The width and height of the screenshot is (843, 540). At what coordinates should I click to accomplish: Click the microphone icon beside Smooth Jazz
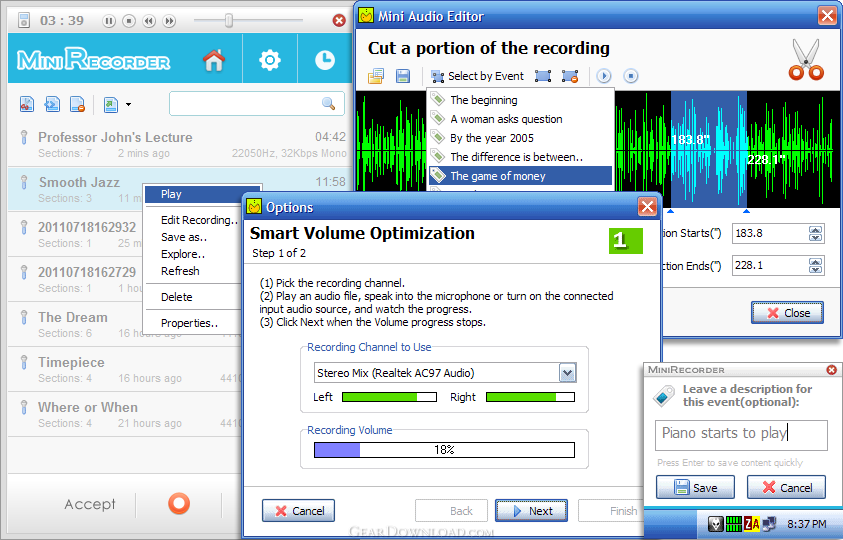(x=24, y=183)
